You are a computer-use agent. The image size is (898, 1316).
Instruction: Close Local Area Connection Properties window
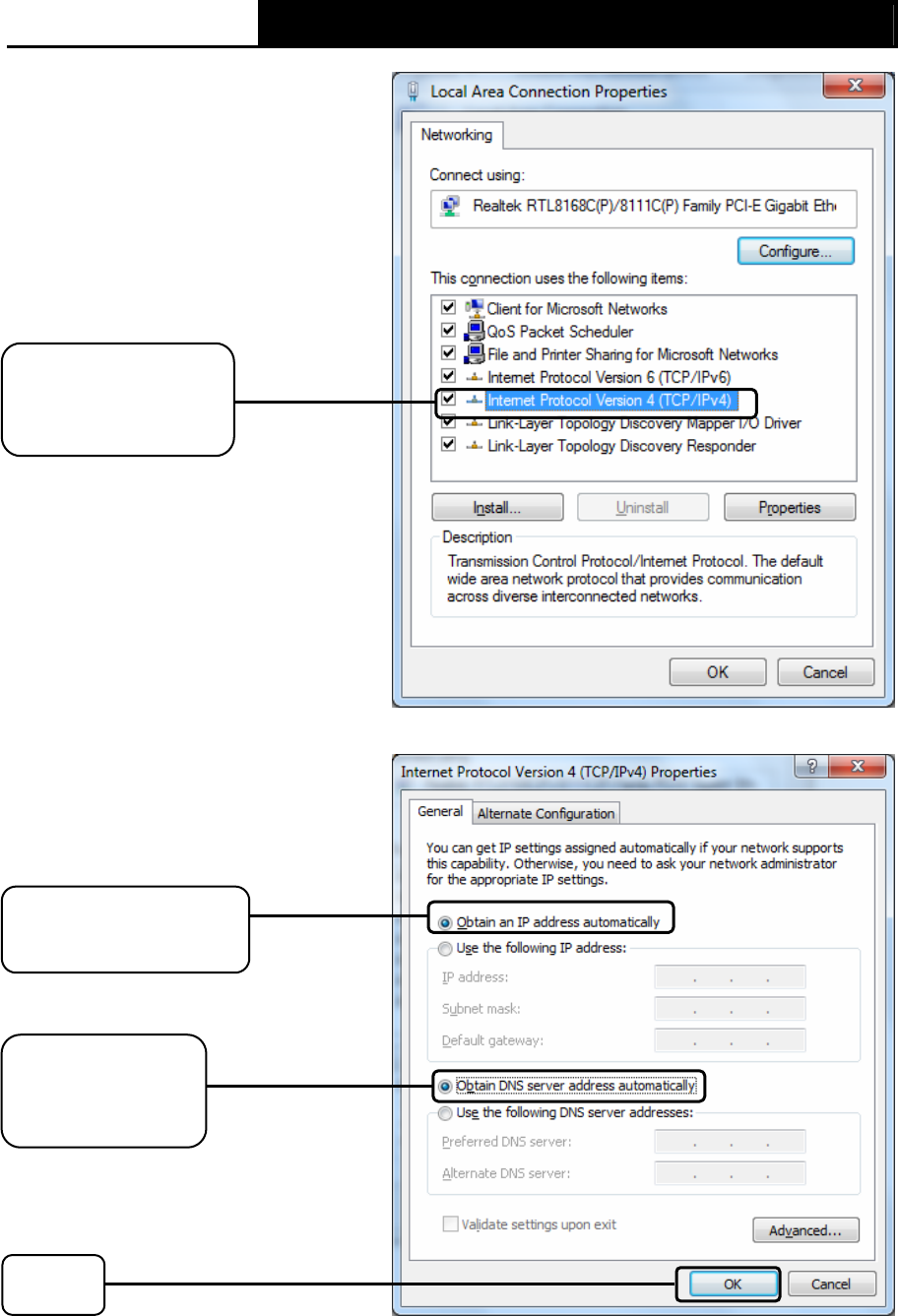[855, 87]
